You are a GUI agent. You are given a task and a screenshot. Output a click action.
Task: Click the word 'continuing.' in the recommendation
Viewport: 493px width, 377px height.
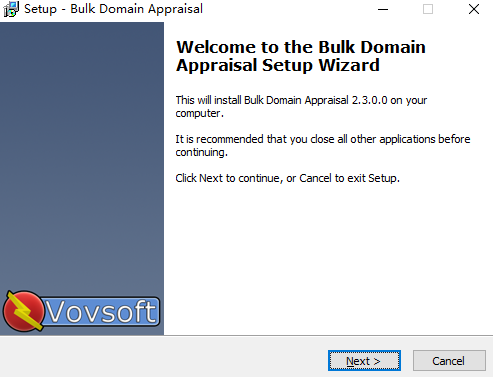click(202, 152)
